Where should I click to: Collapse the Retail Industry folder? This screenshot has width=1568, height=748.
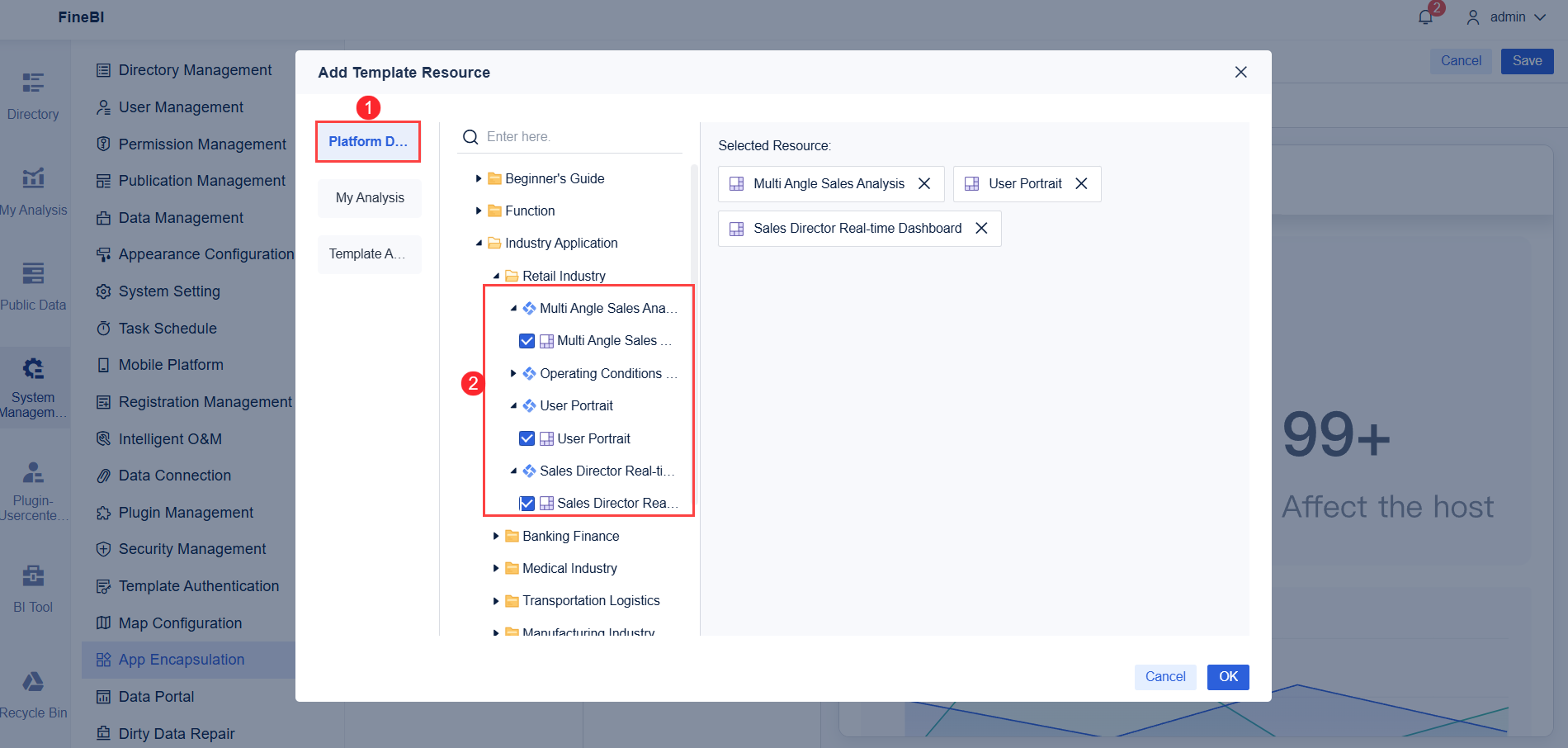coord(496,276)
